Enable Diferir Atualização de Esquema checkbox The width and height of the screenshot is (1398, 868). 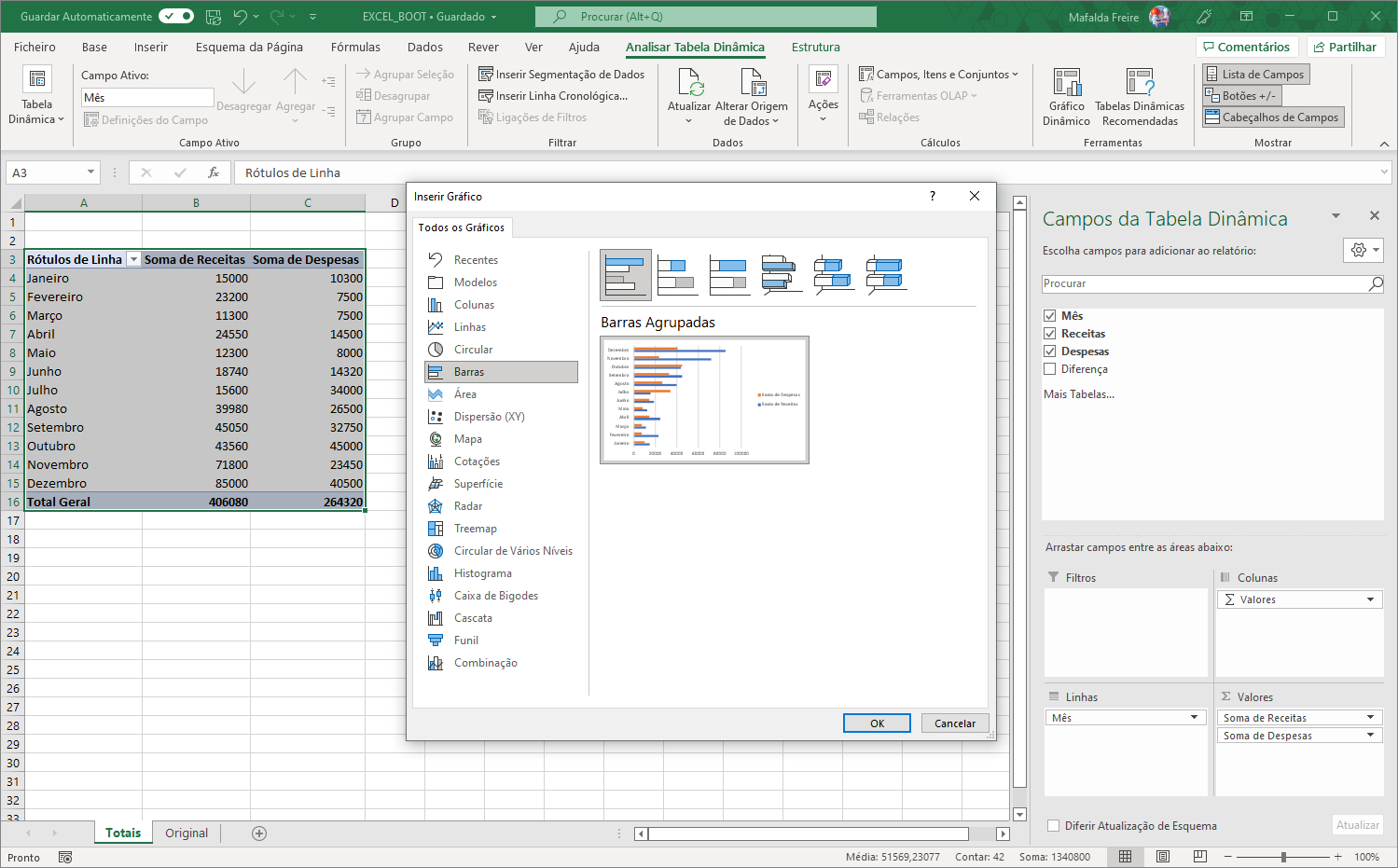tap(1054, 826)
